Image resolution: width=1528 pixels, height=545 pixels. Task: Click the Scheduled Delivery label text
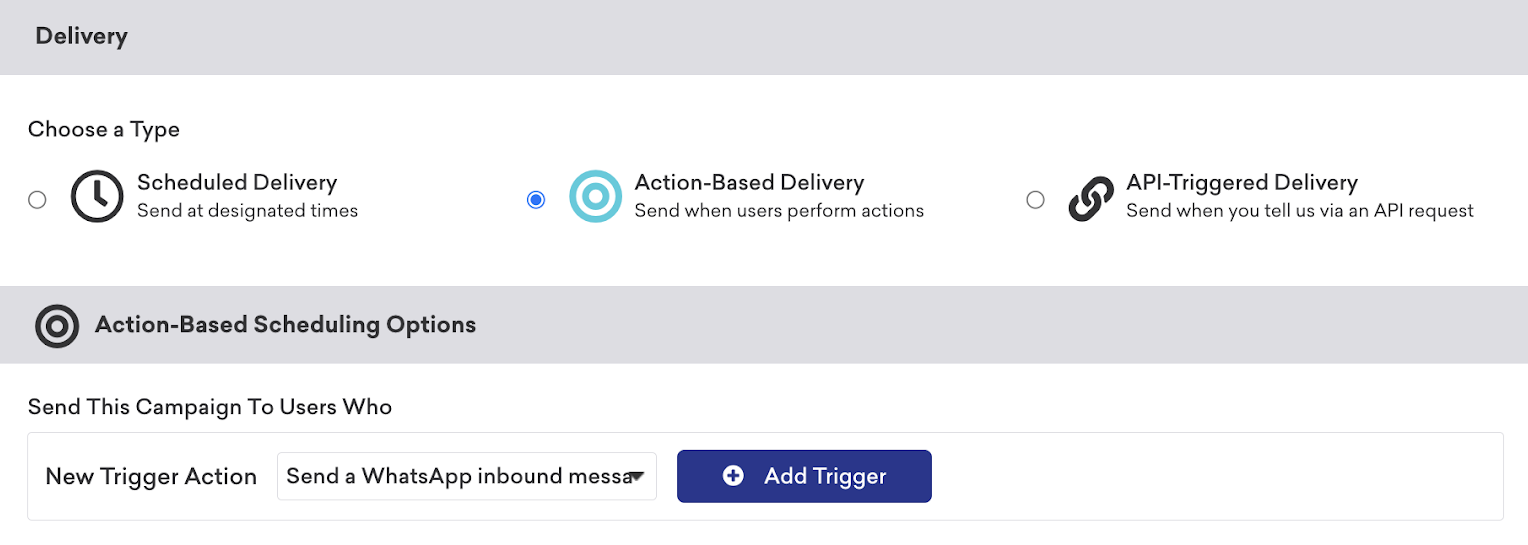pos(237,183)
